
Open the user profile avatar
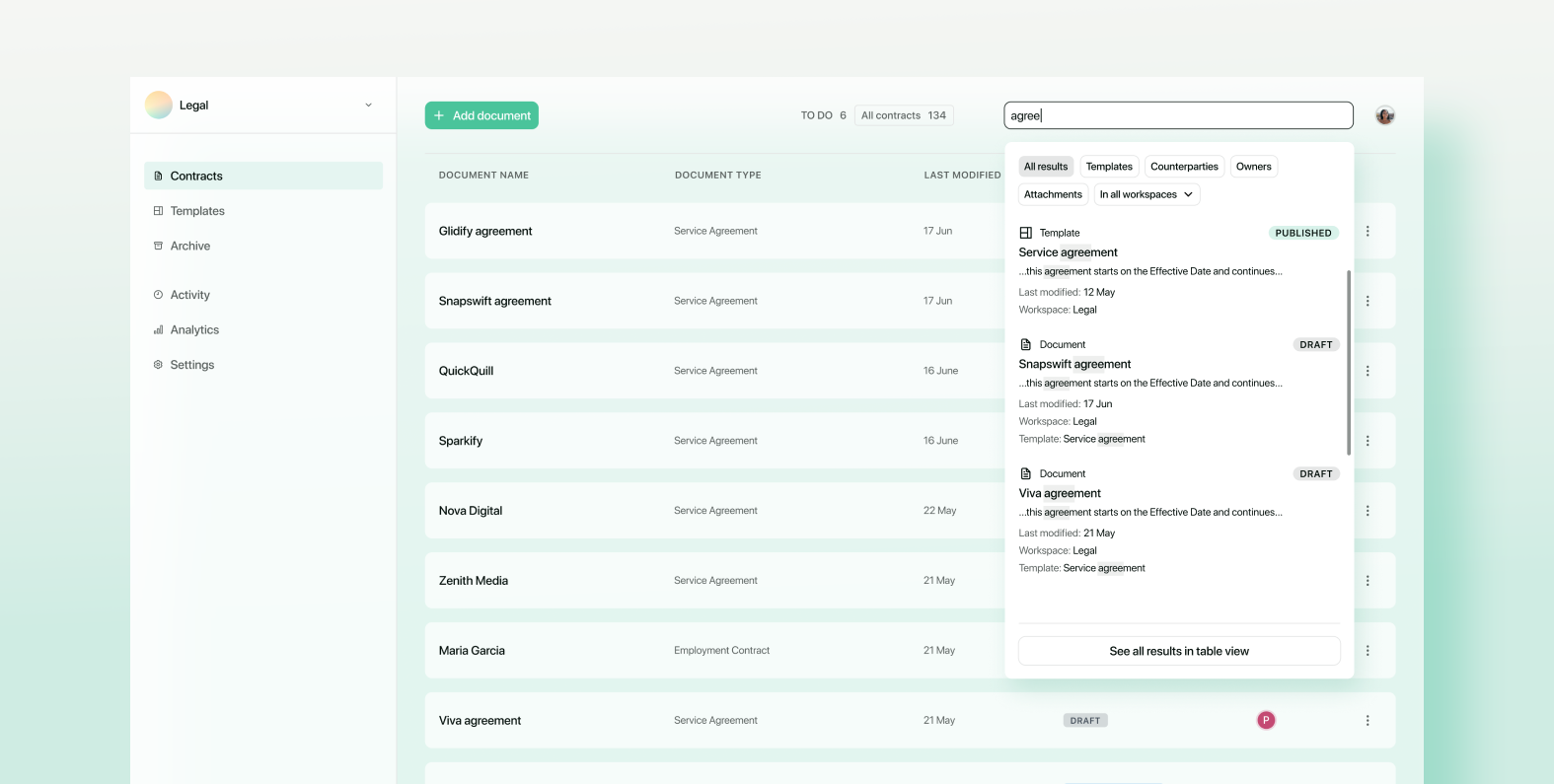tap(1385, 115)
